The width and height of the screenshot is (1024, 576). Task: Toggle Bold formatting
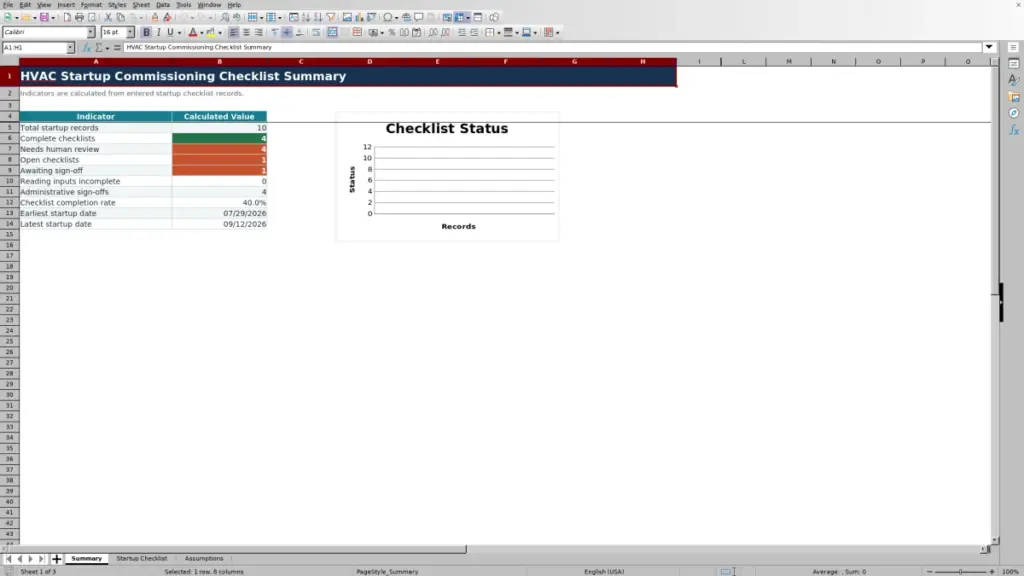pos(146,32)
